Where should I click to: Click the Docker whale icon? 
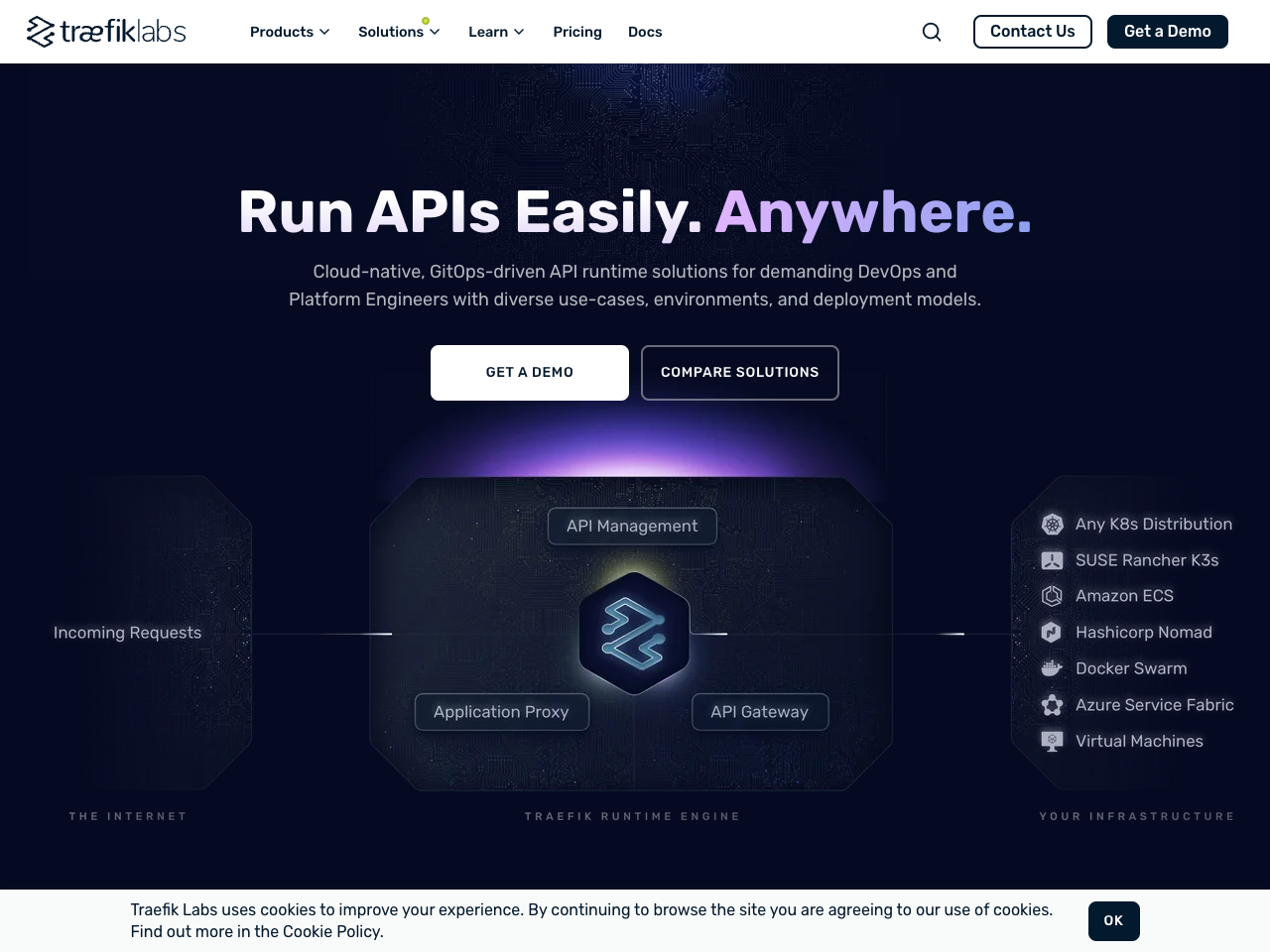coord(1052,668)
